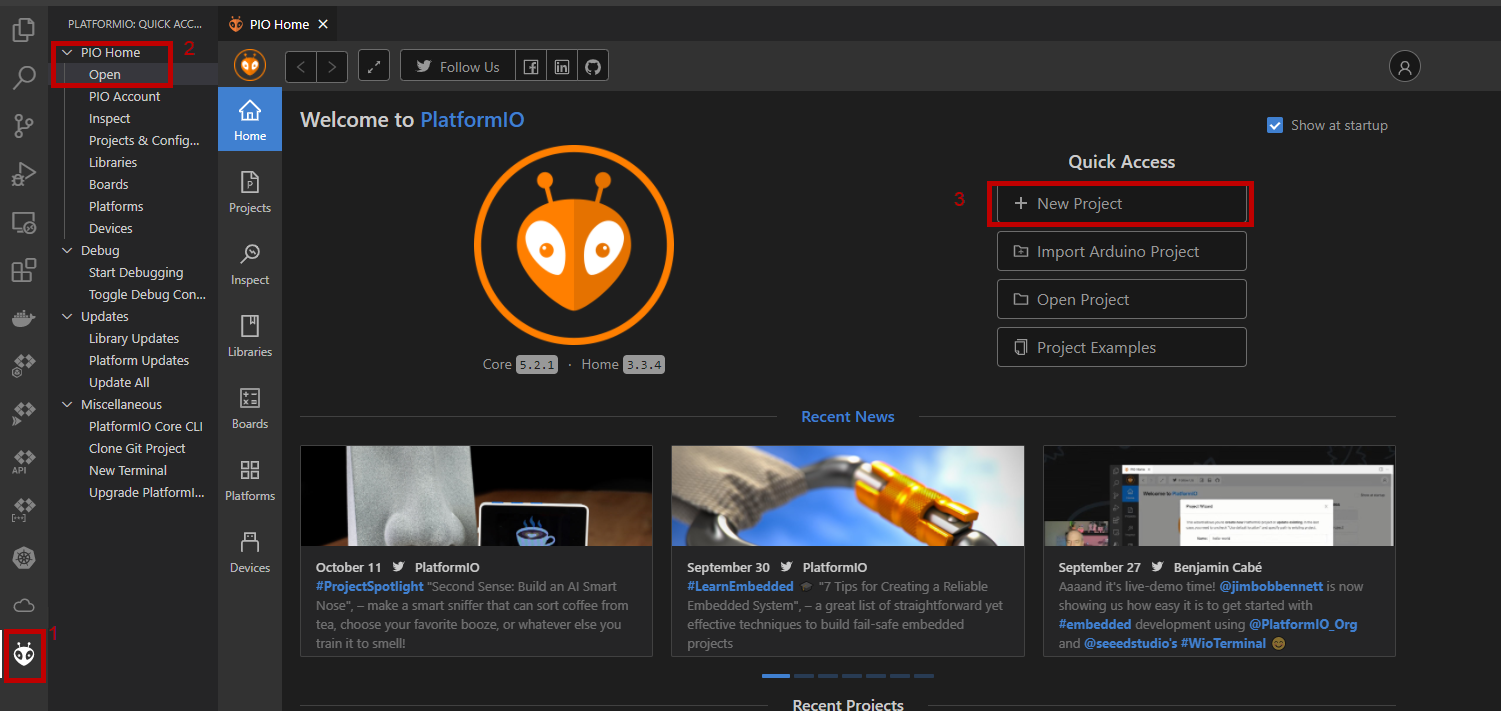This screenshot has height=711, width=1501.
Task: Open the PlatformIO alien icon in activity bar
Action: (24, 654)
